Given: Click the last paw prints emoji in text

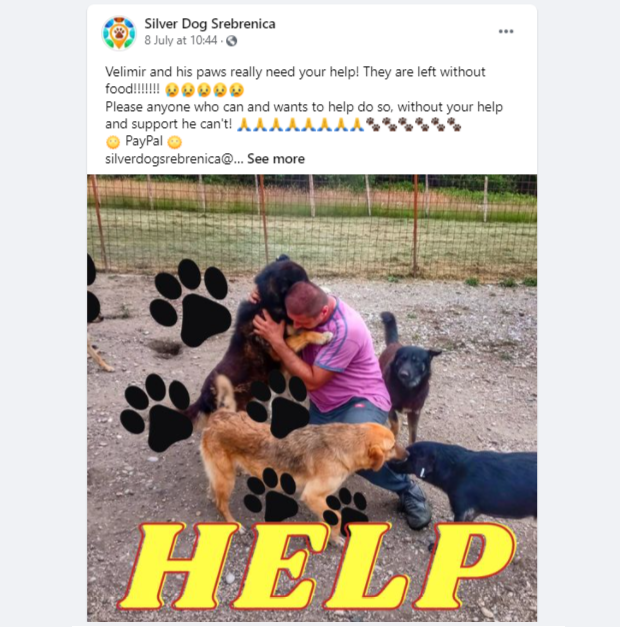Looking at the screenshot, I should [454, 124].
